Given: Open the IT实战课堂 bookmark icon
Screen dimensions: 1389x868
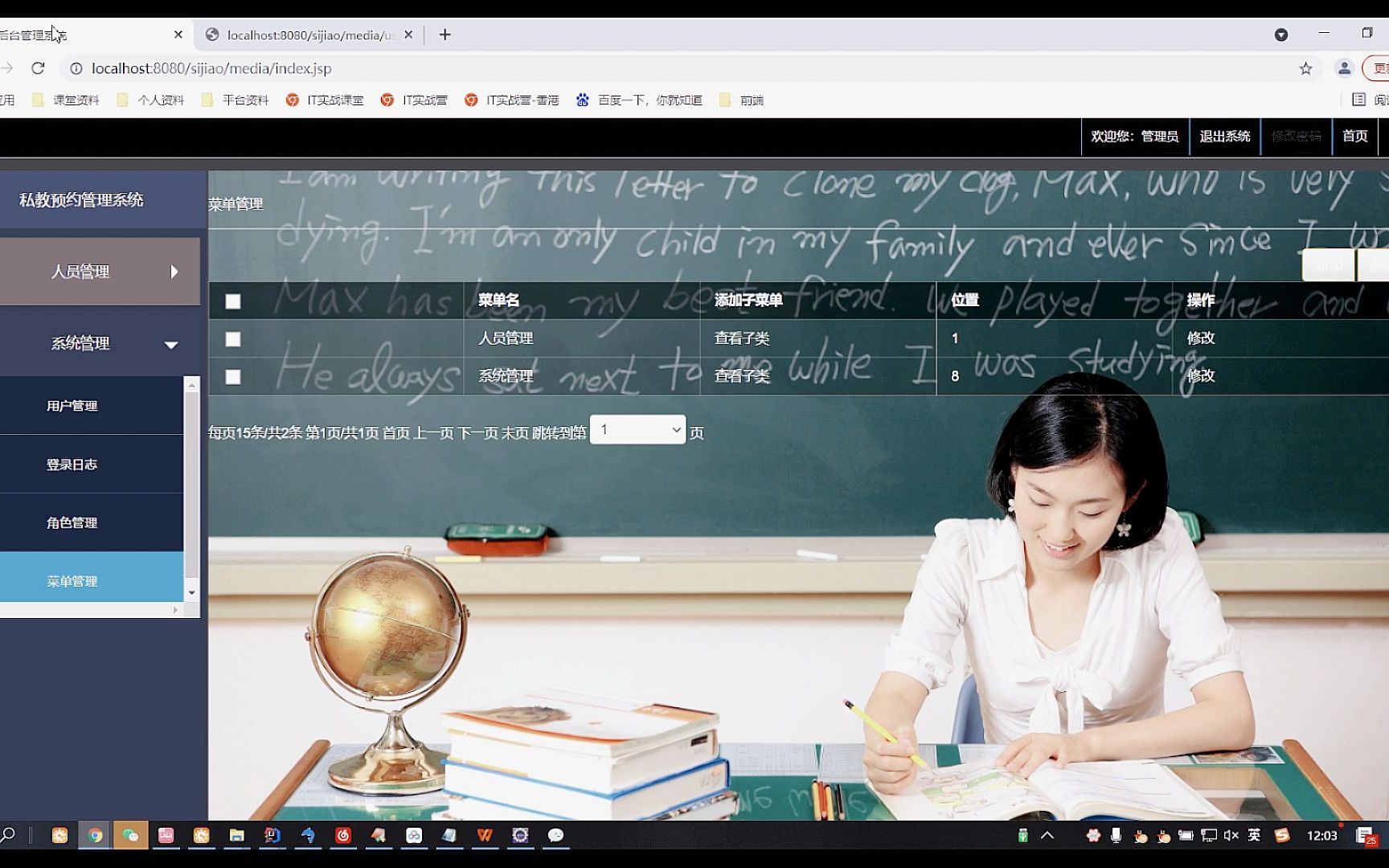Looking at the screenshot, I should (x=294, y=100).
